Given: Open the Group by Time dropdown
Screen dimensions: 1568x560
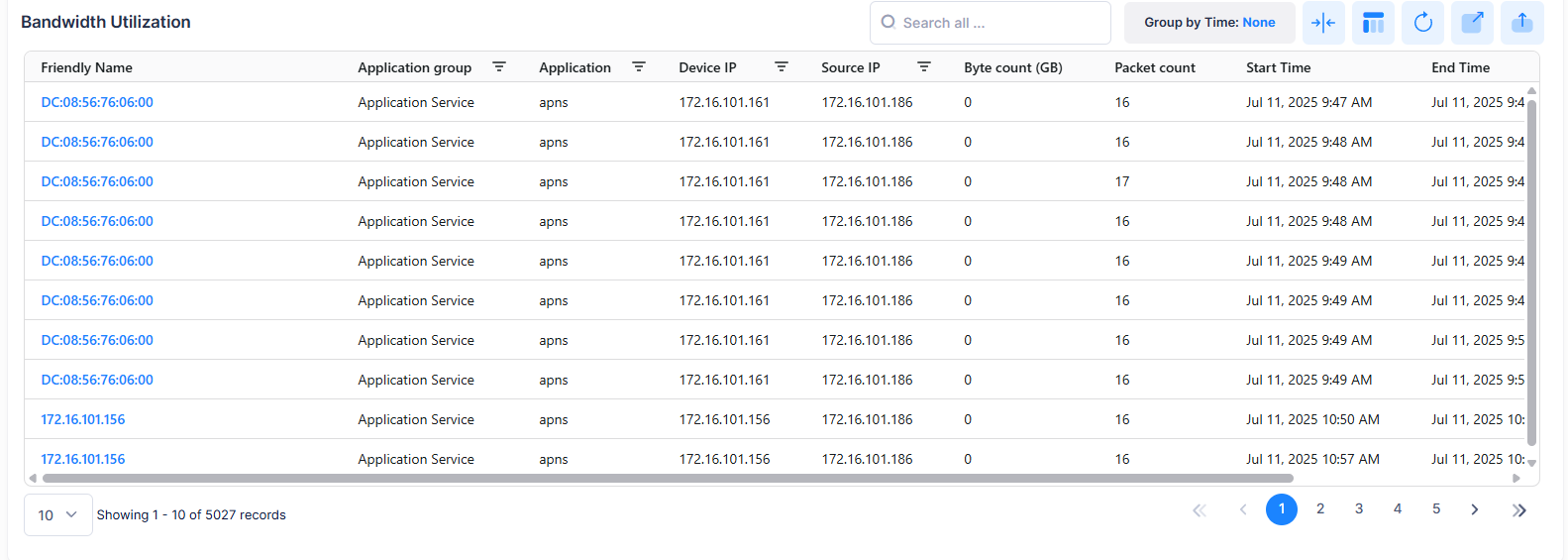Looking at the screenshot, I should pos(1208,23).
